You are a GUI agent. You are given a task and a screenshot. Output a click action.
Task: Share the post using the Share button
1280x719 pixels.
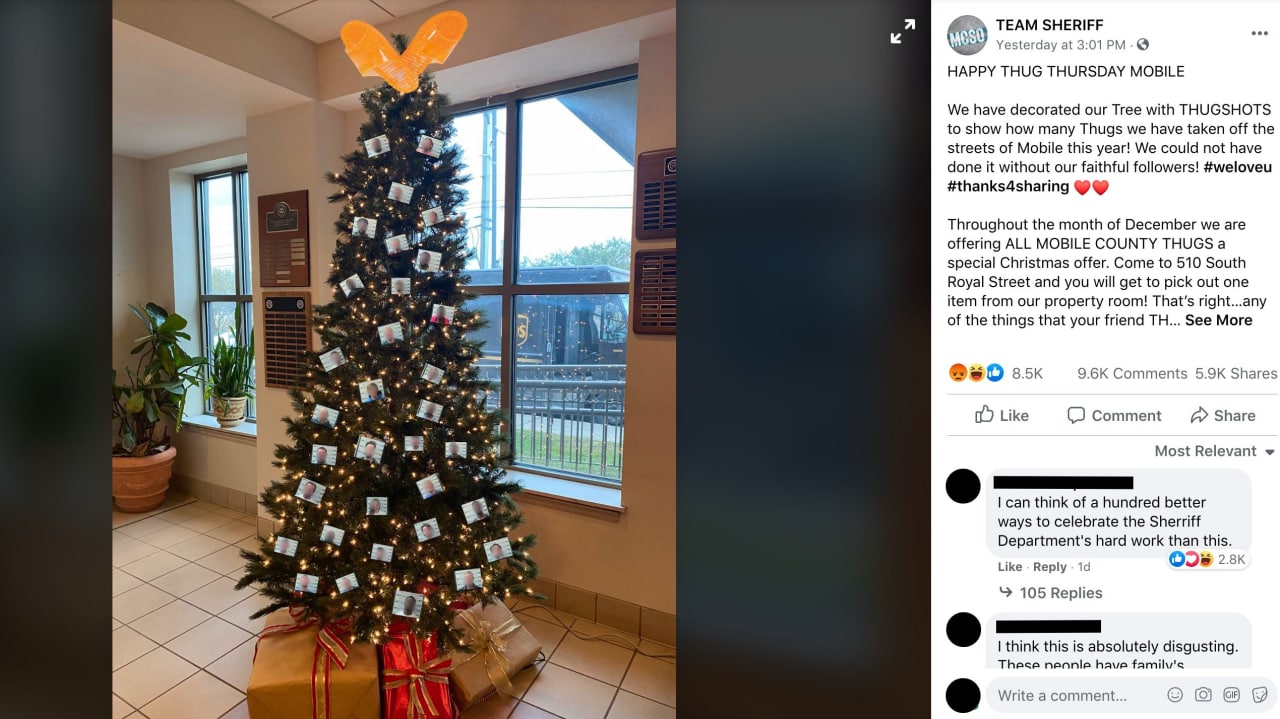pos(1222,415)
